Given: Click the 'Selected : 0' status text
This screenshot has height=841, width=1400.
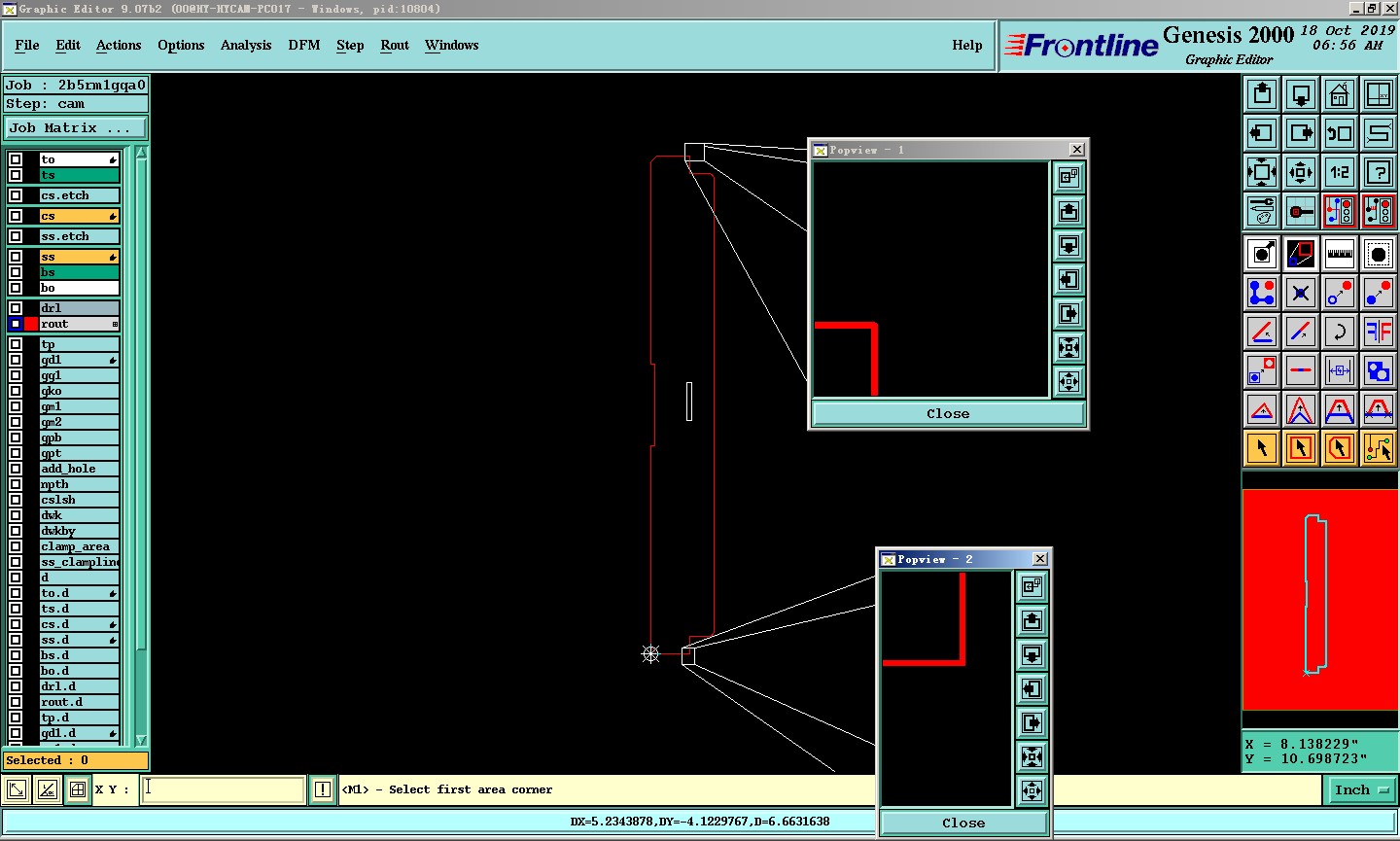Looking at the screenshot, I should coord(47,760).
